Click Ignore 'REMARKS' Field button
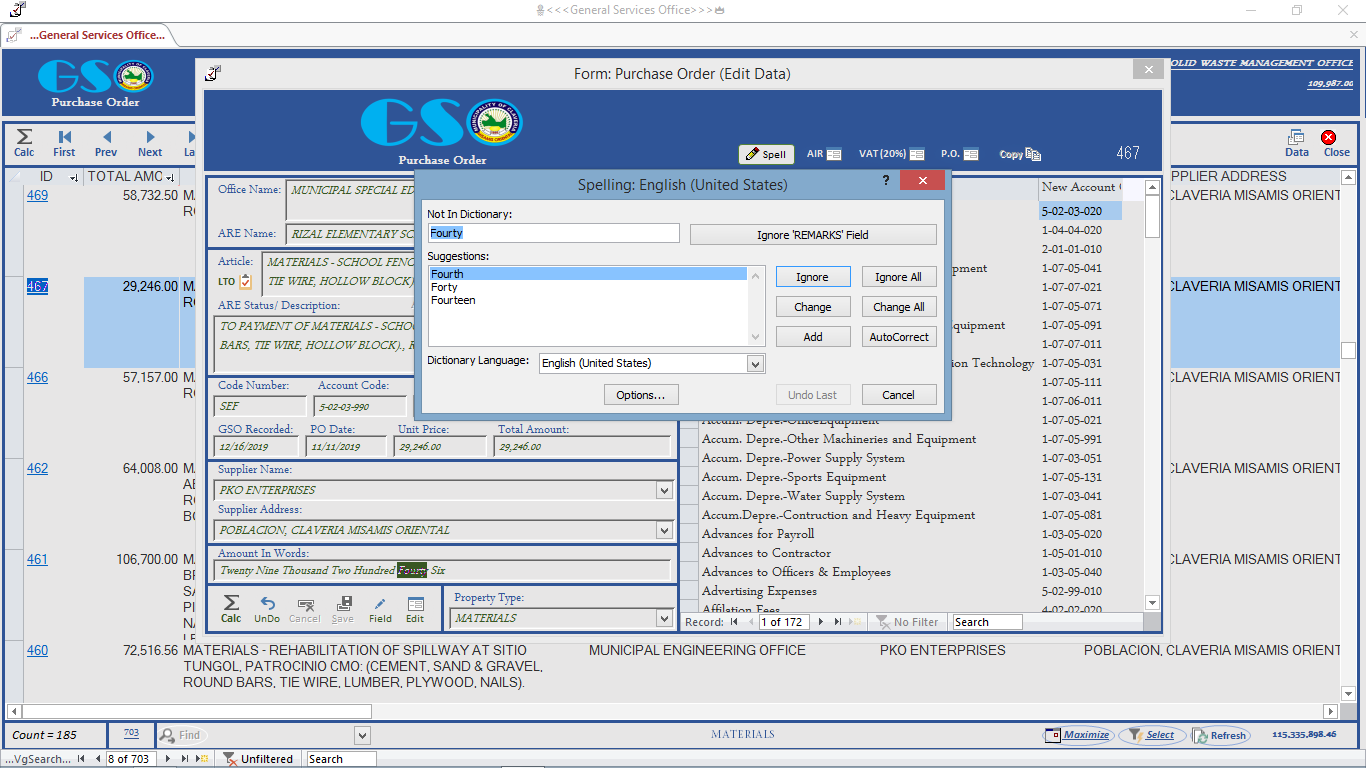Screen dimensions: 1366x768 tap(812, 235)
